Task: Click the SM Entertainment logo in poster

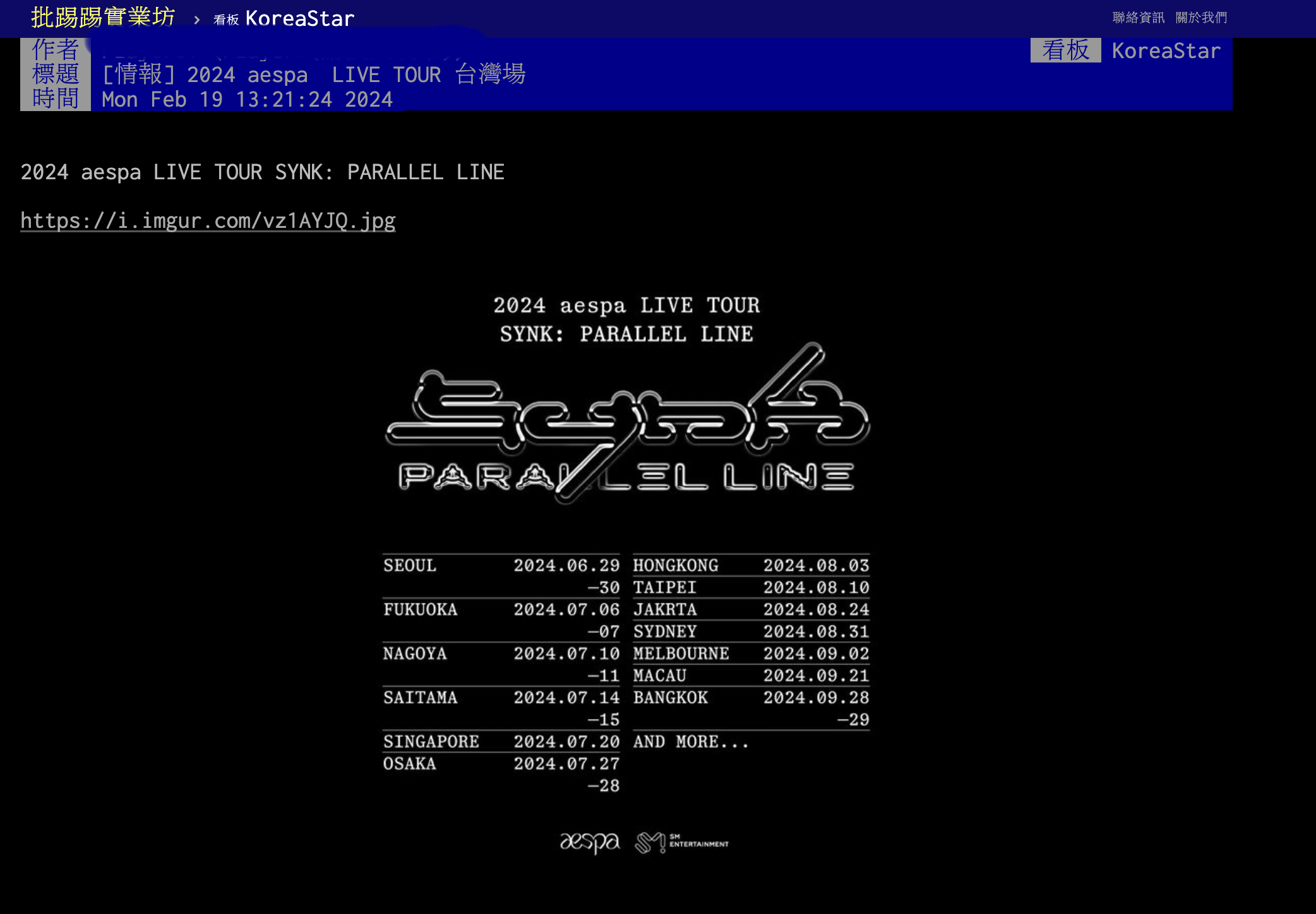Action: click(x=681, y=842)
